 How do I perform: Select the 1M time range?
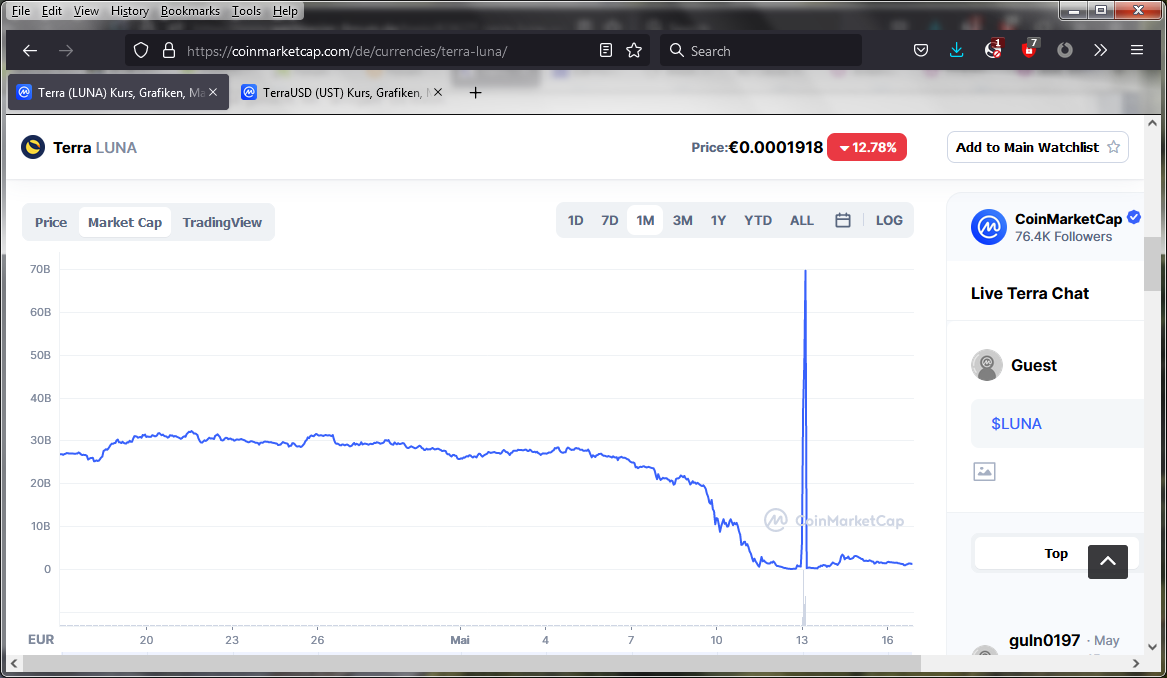point(645,220)
